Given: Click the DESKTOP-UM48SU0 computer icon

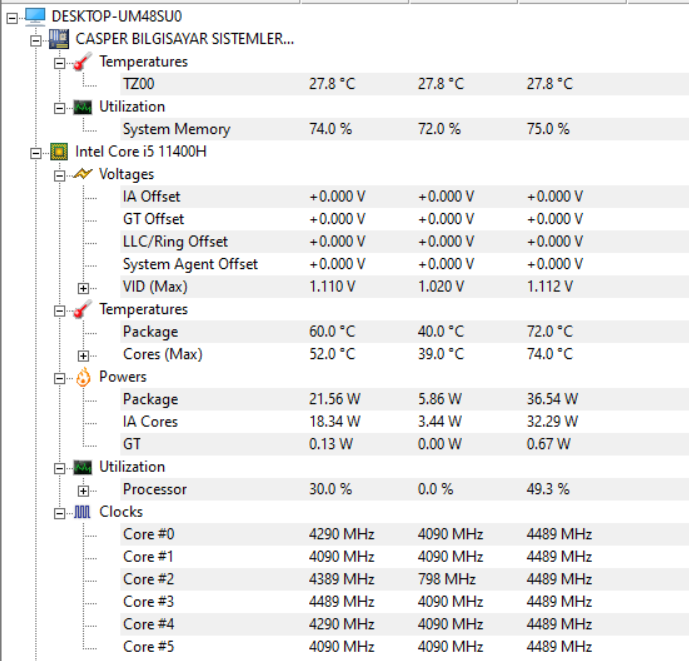Looking at the screenshot, I should click(x=35, y=16).
